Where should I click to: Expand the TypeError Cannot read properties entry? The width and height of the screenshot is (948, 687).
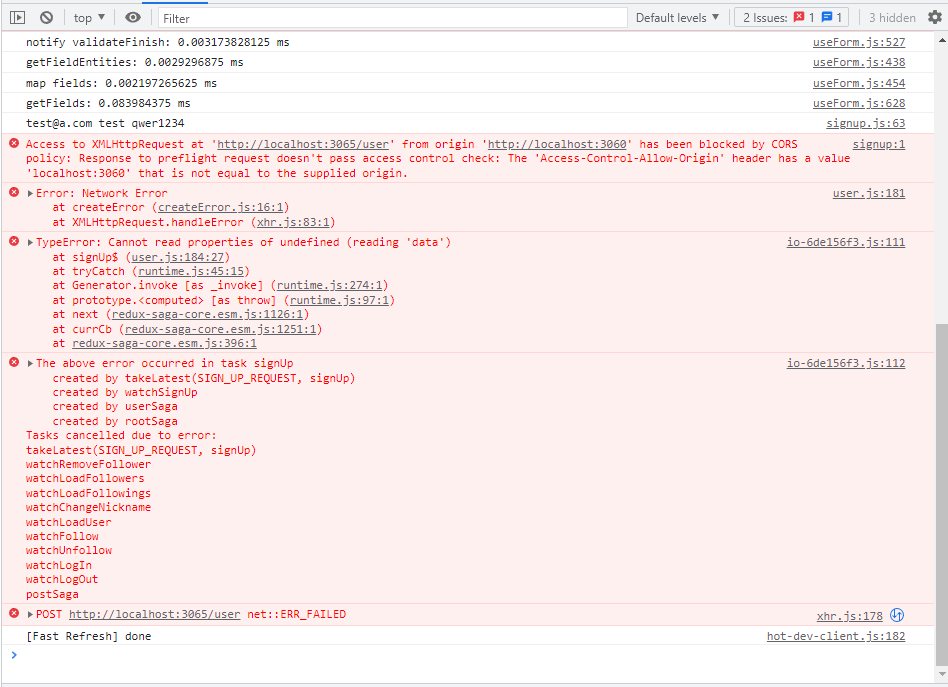[30, 243]
